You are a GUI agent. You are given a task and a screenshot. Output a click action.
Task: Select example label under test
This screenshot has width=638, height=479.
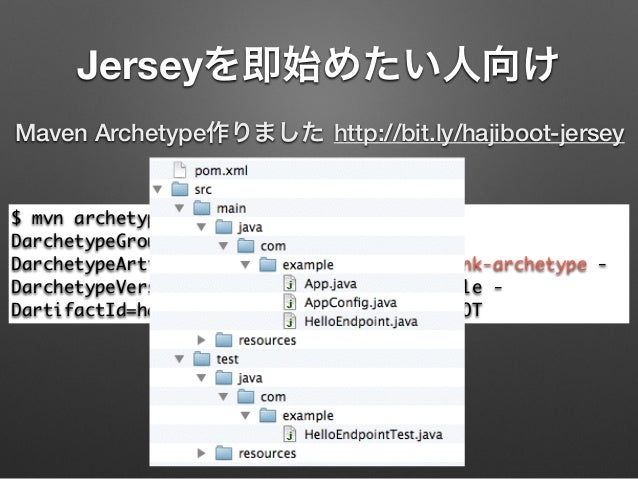pos(308,416)
